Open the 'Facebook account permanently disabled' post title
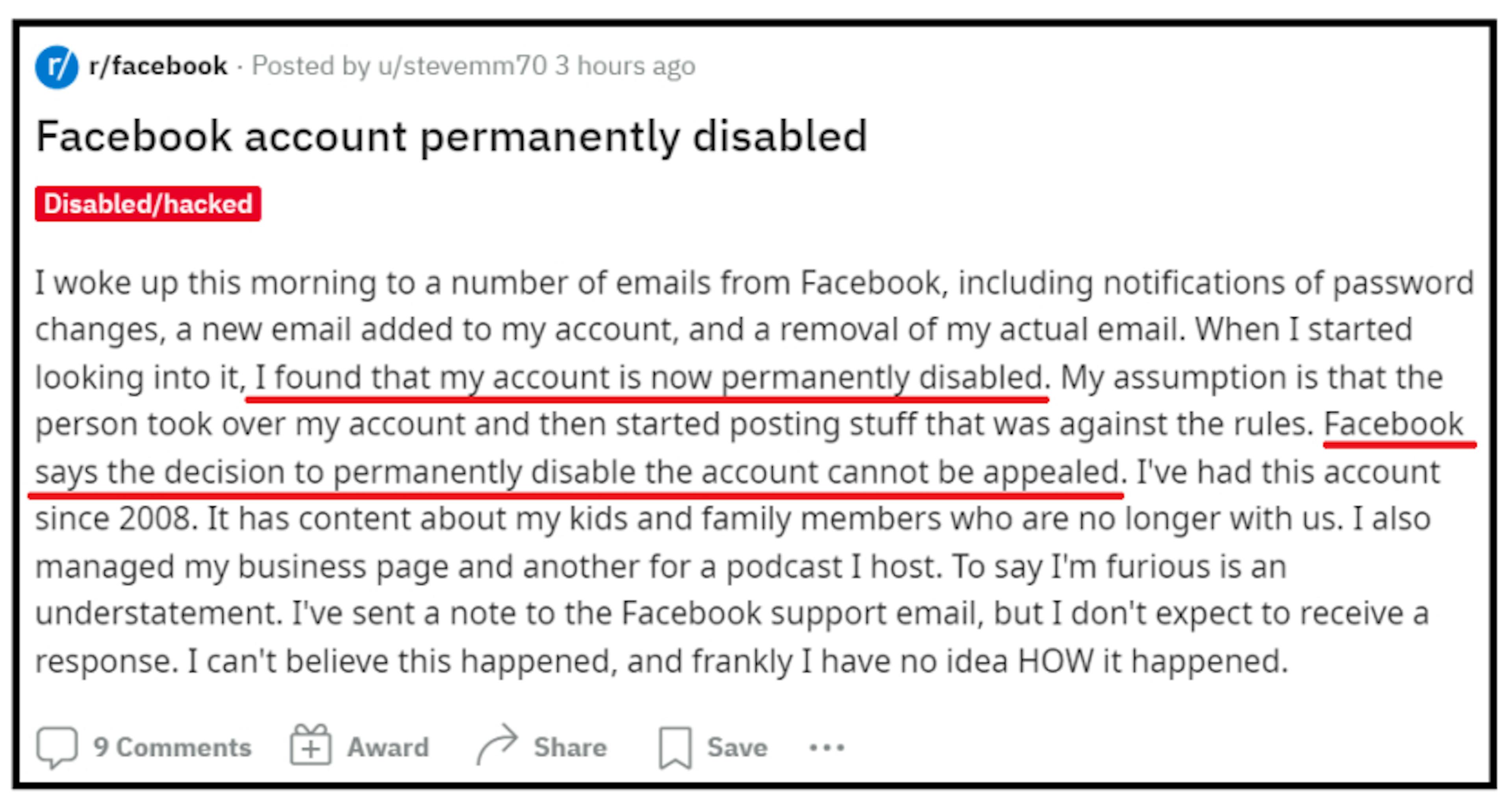This screenshot has height=802, width=1512. [x=451, y=136]
